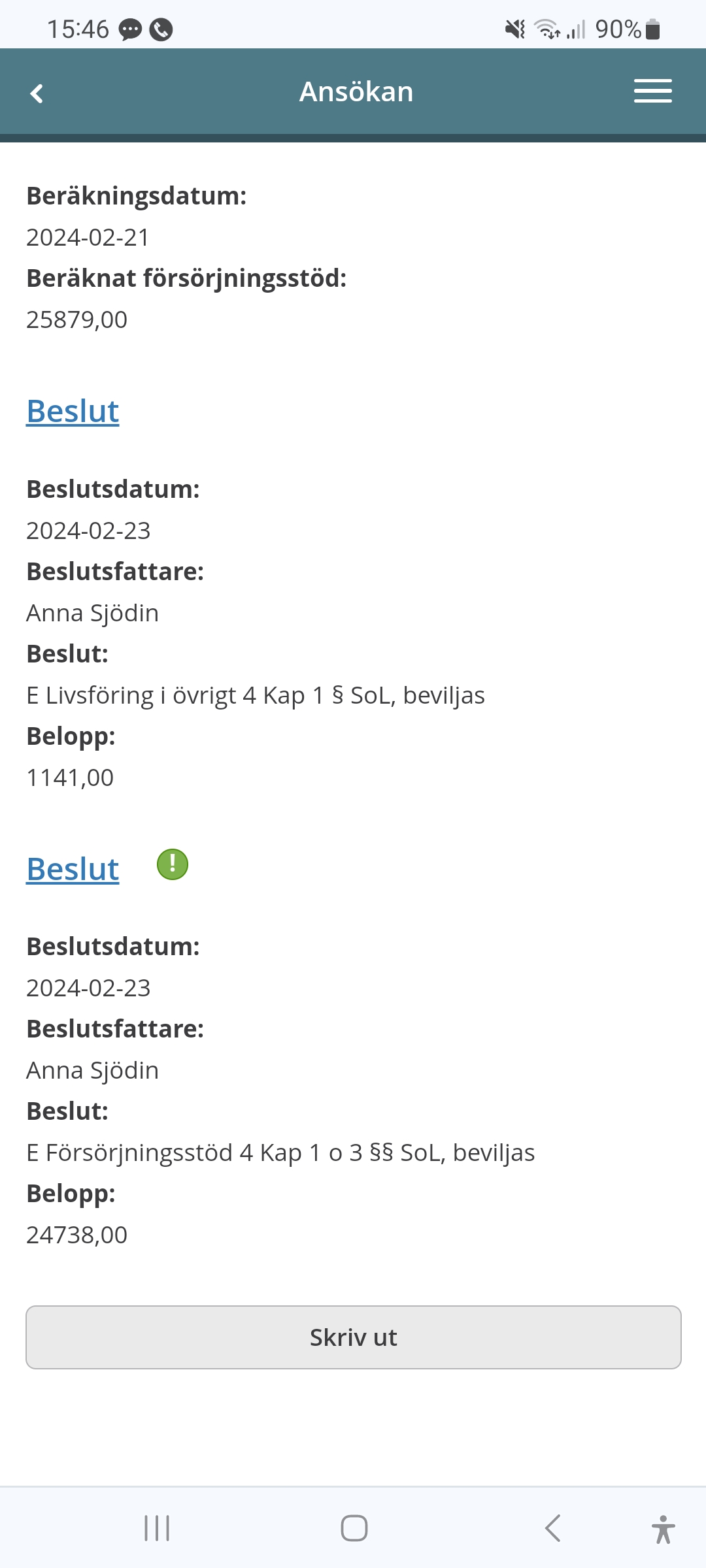Open the hamburger menu
The height and width of the screenshot is (1568, 706).
pos(652,91)
